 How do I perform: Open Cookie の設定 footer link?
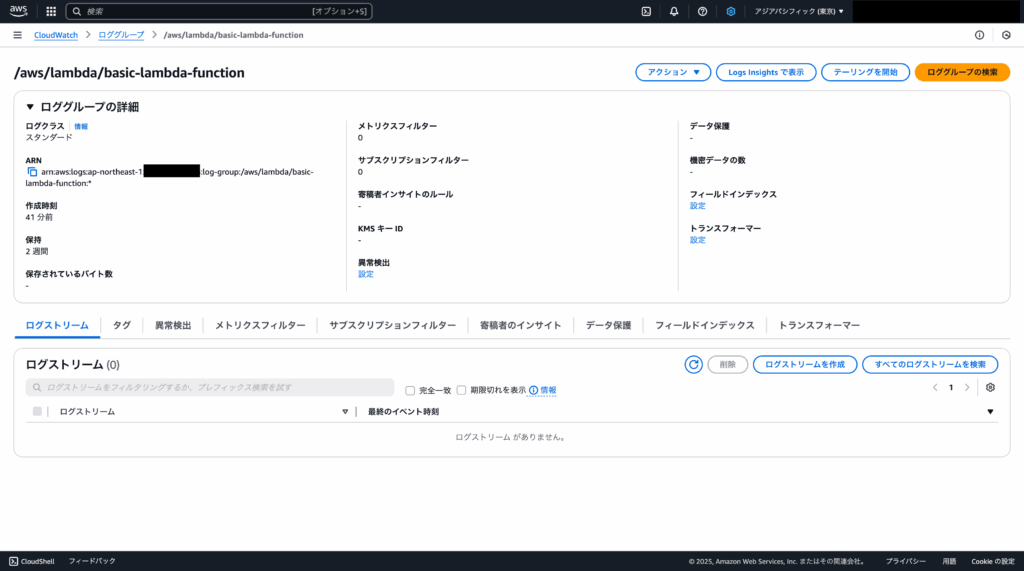click(993, 561)
